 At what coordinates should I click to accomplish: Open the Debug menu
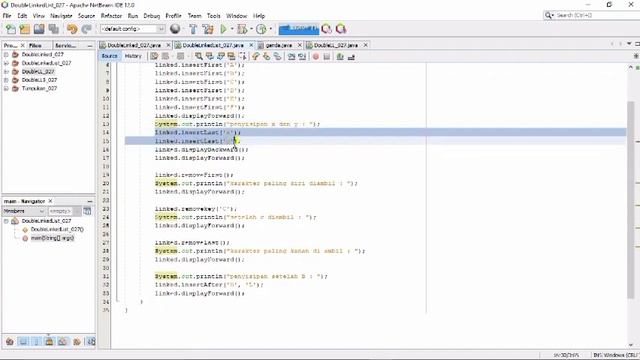coord(151,16)
